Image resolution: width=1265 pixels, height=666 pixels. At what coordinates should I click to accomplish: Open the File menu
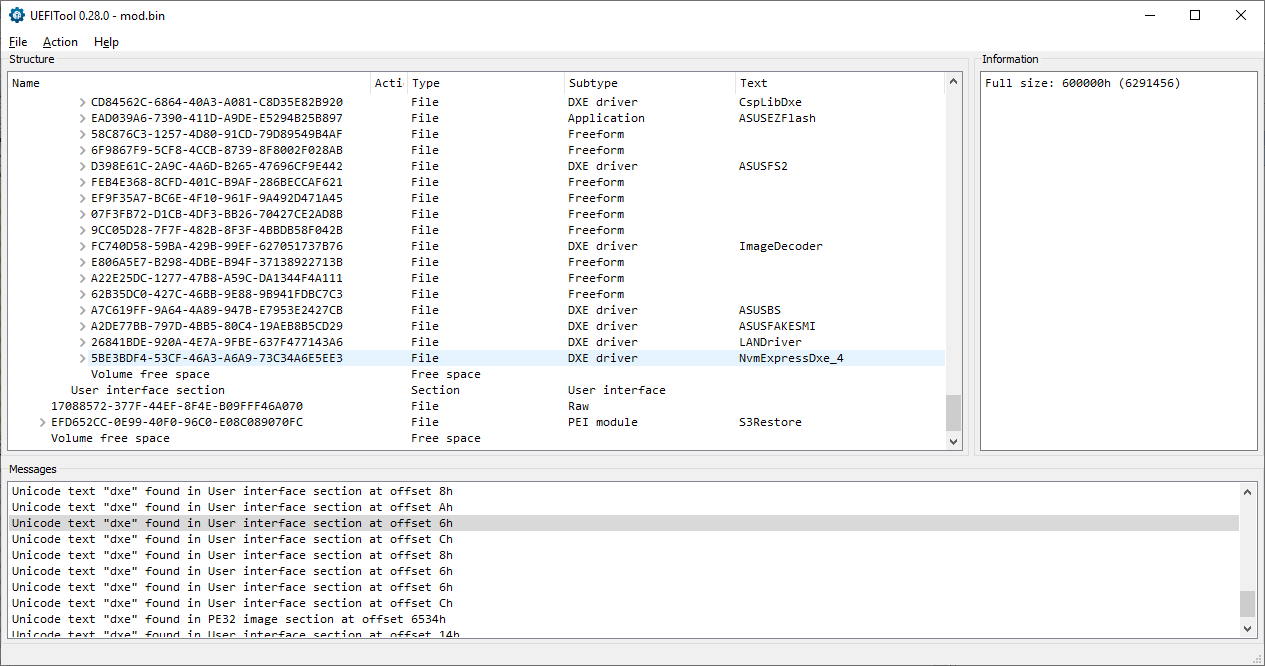(18, 42)
